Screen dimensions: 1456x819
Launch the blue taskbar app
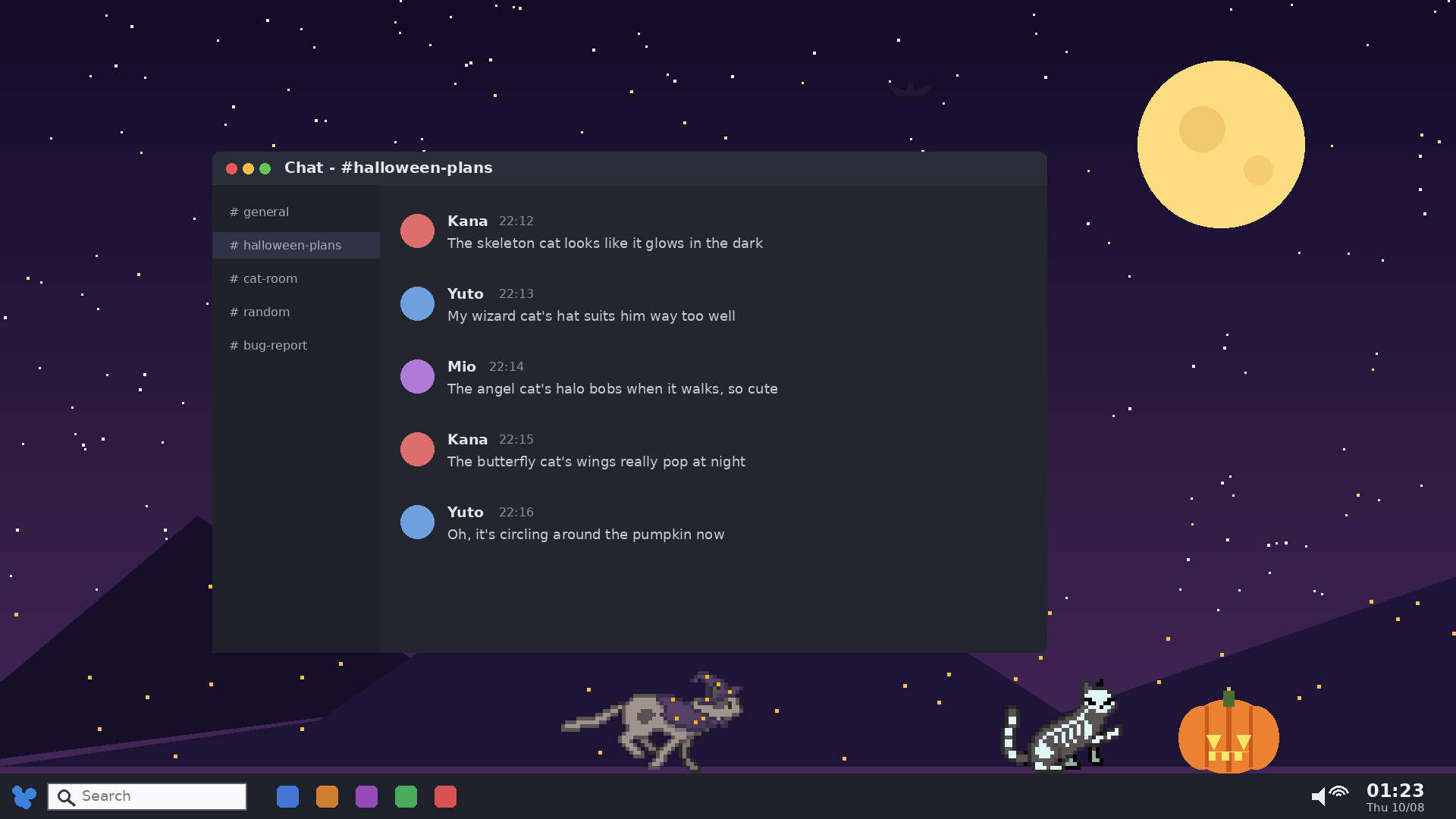tap(287, 796)
